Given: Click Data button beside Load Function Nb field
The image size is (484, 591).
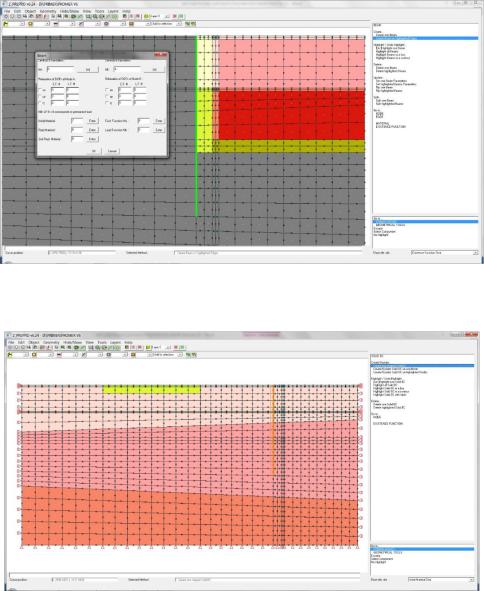Looking at the screenshot, I should point(159,130).
